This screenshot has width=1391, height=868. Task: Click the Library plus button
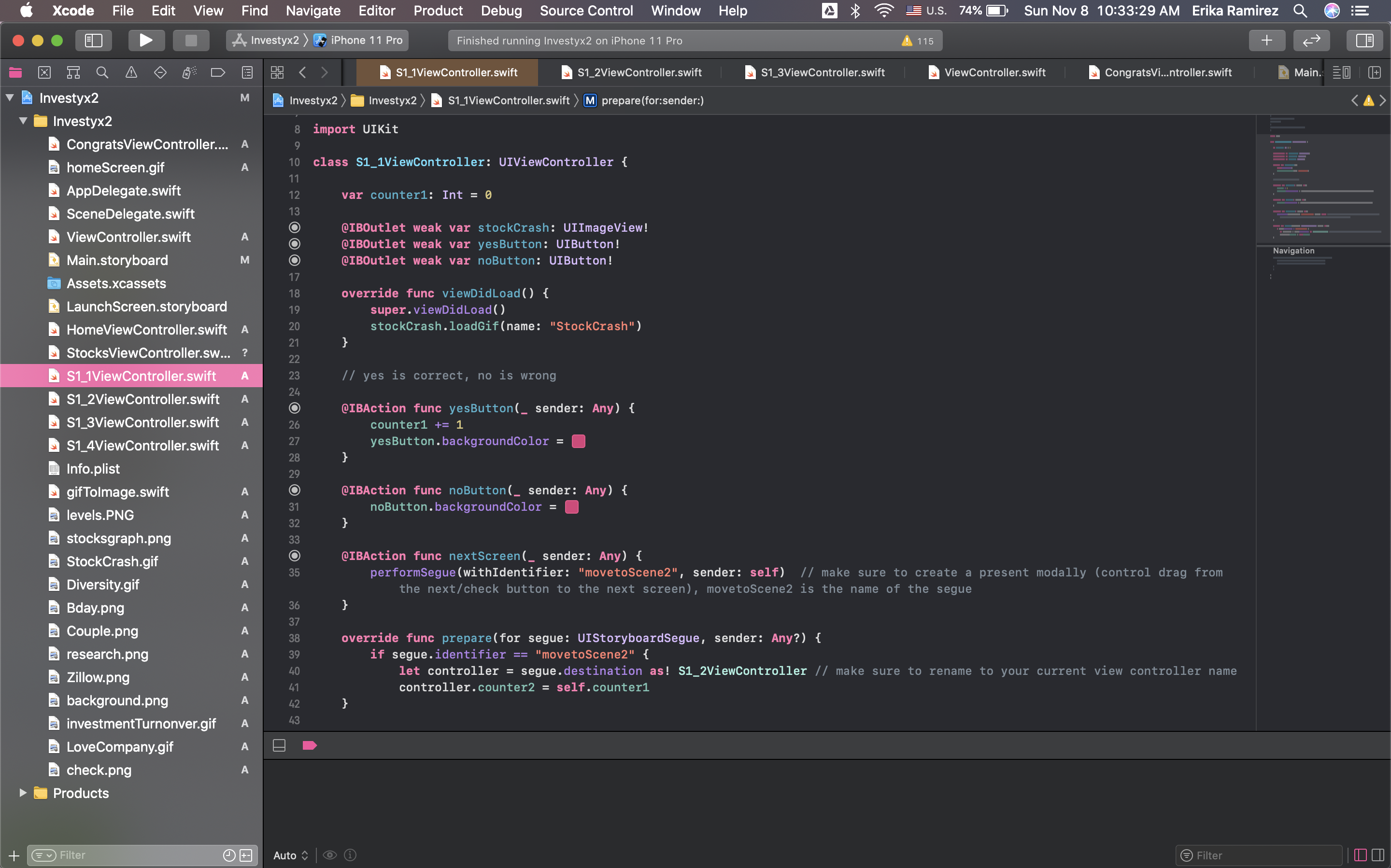click(x=1266, y=40)
